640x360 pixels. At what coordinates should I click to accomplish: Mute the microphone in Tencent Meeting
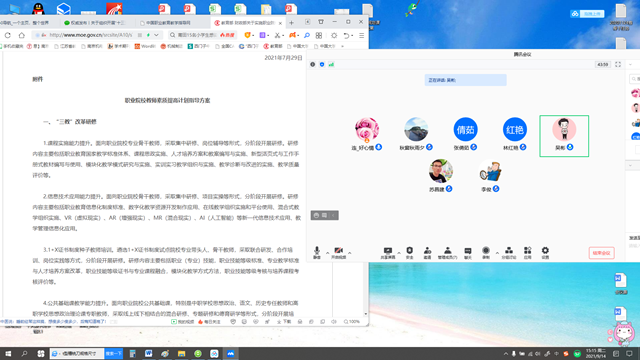[317, 253]
